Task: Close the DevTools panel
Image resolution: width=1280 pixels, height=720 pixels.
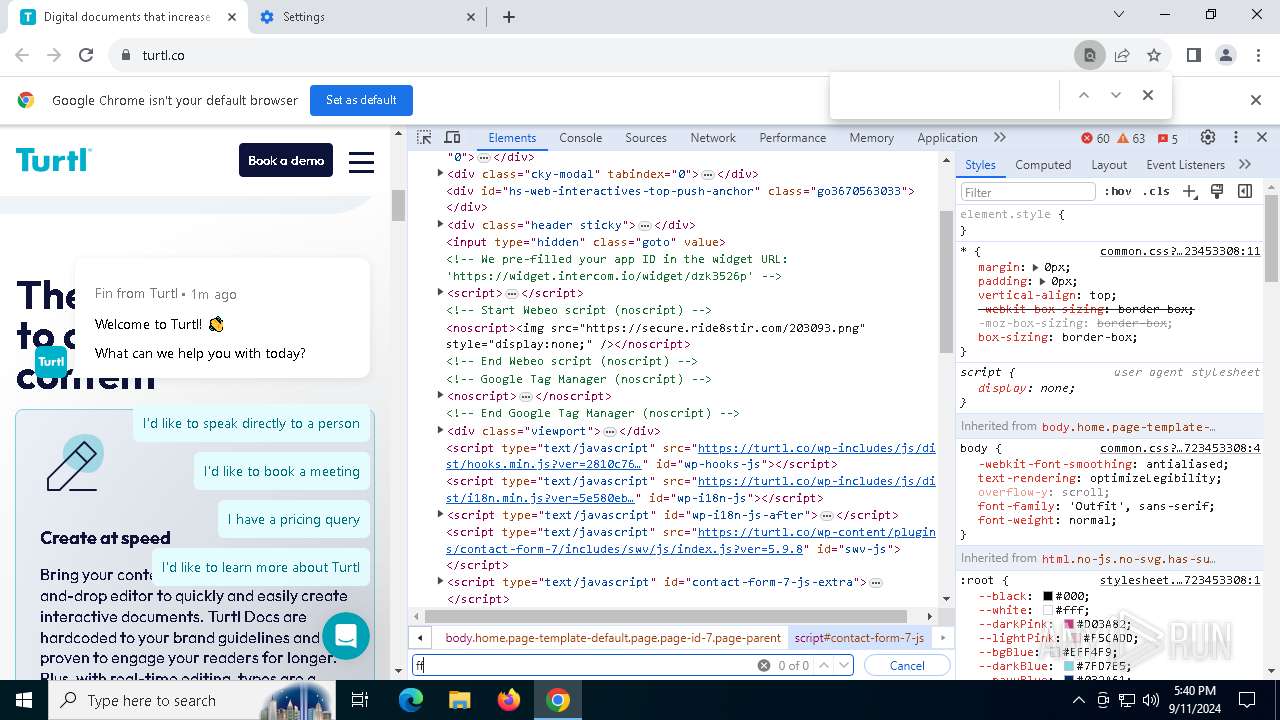Action: [x=1262, y=138]
